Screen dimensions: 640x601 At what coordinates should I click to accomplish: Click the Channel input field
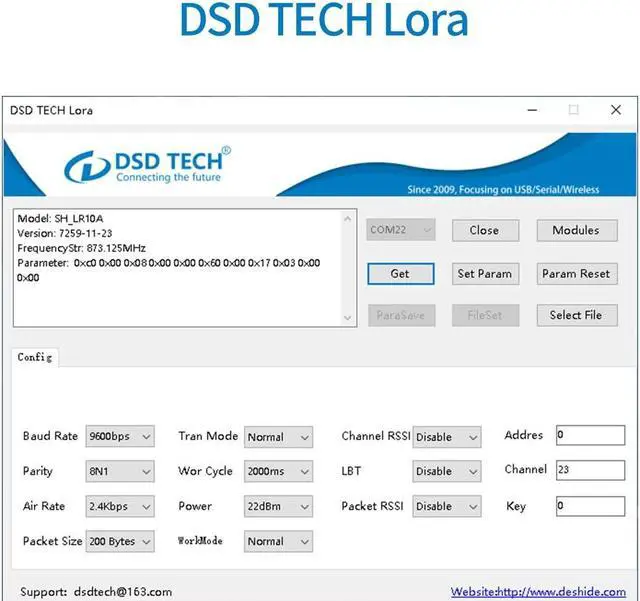point(590,470)
